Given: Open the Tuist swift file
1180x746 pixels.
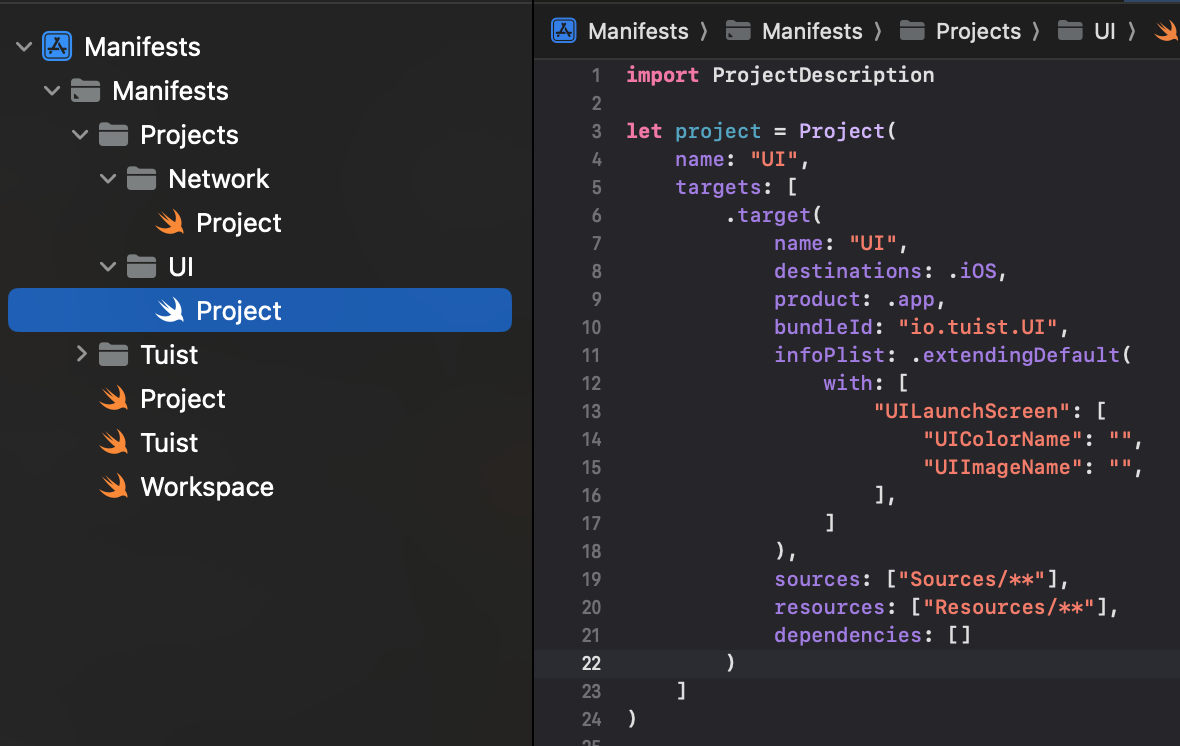Looking at the screenshot, I should coord(260,443).
